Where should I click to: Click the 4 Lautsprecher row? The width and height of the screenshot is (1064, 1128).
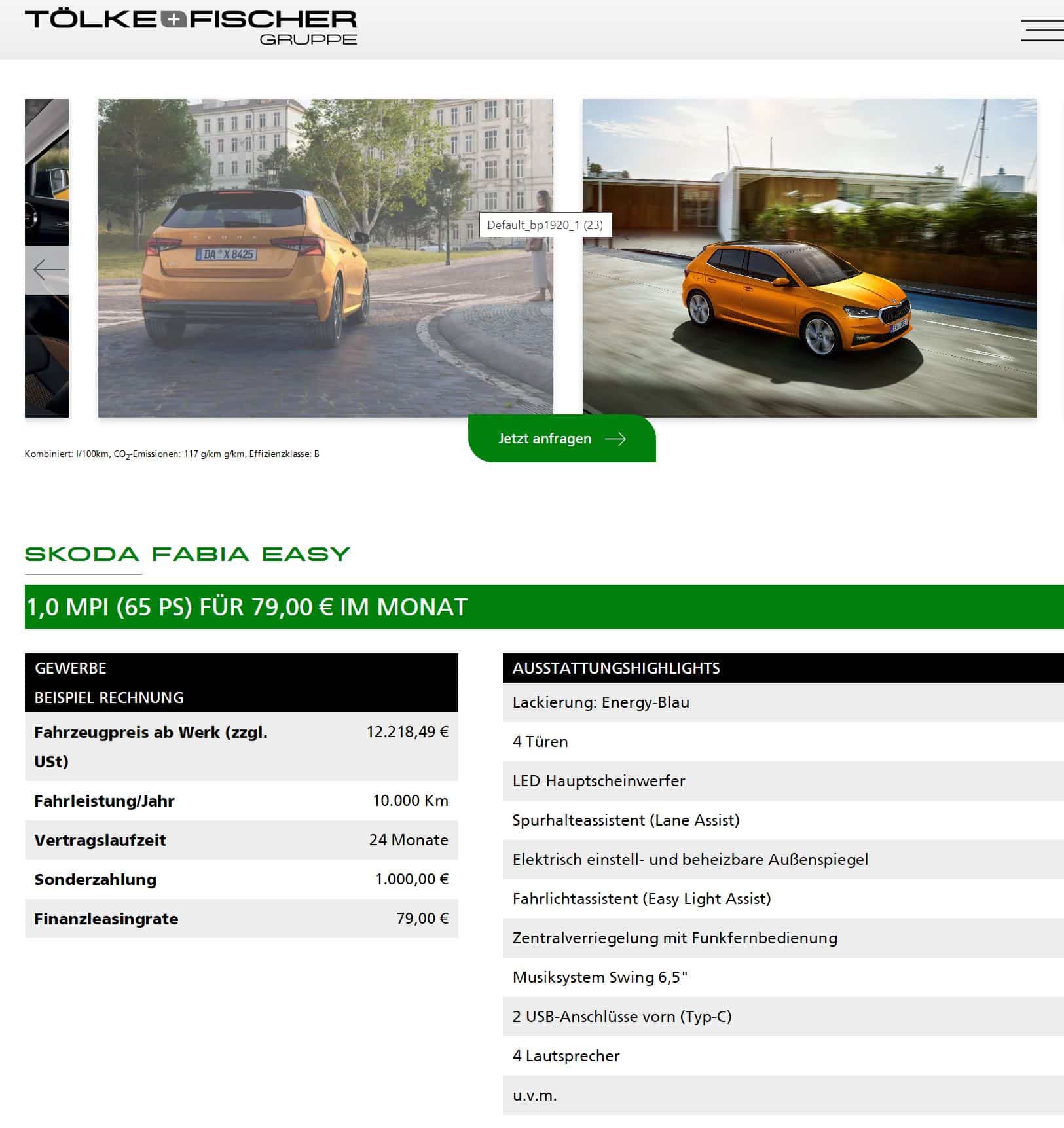[x=783, y=1056]
